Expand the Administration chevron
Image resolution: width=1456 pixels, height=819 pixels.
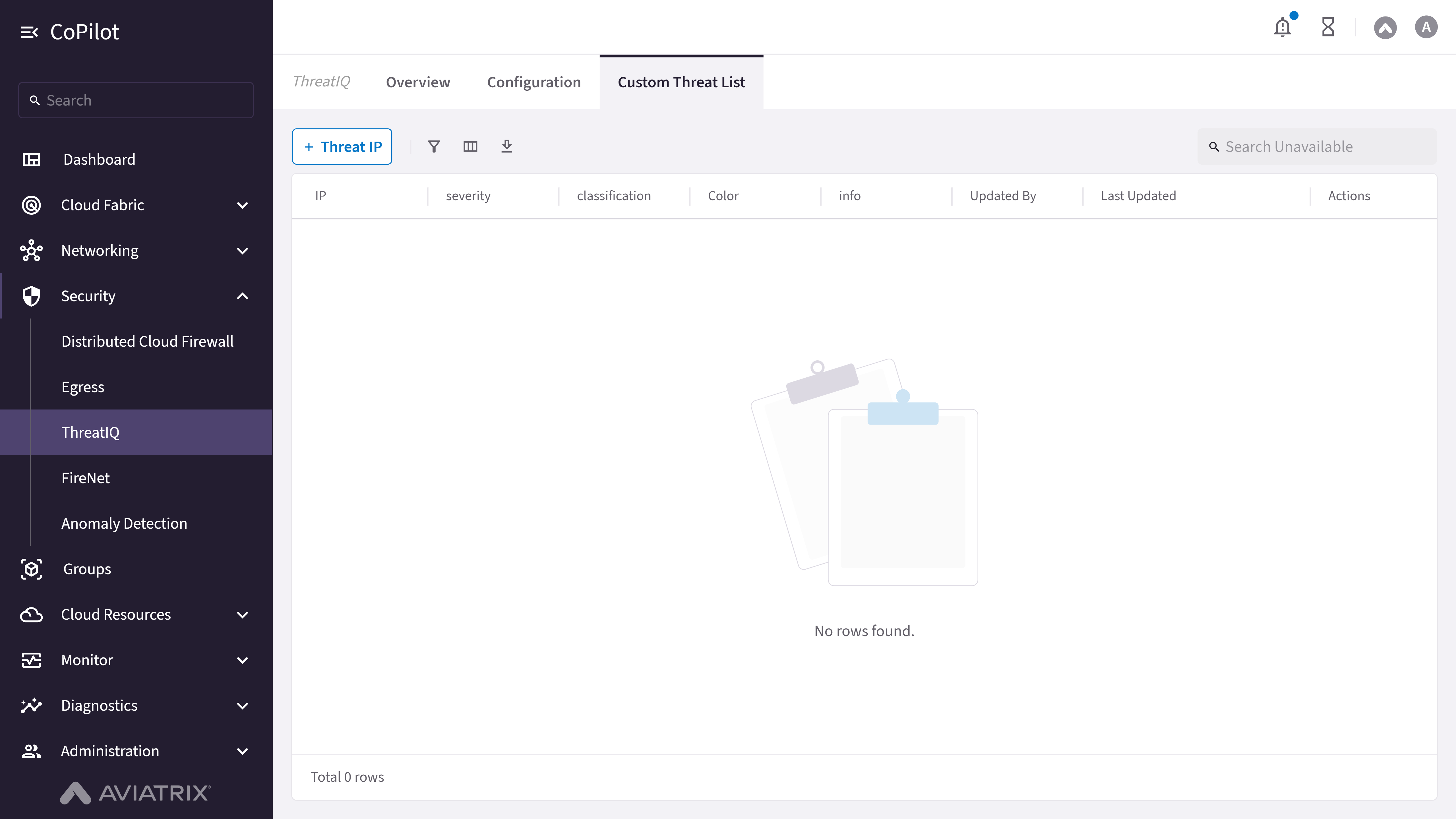pyautogui.click(x=243, y=751)
